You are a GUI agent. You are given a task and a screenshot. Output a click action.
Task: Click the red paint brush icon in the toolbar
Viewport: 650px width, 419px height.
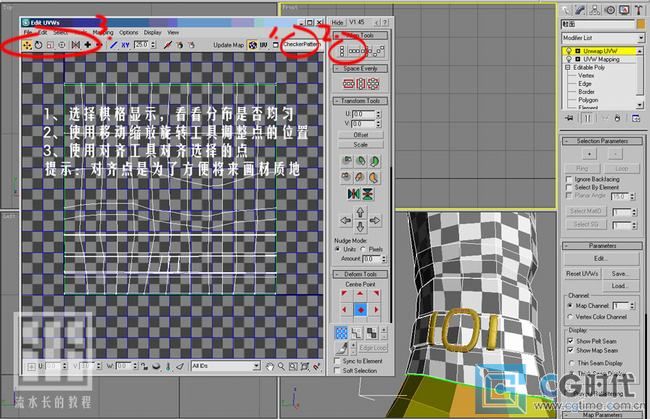tap(167, 45)
